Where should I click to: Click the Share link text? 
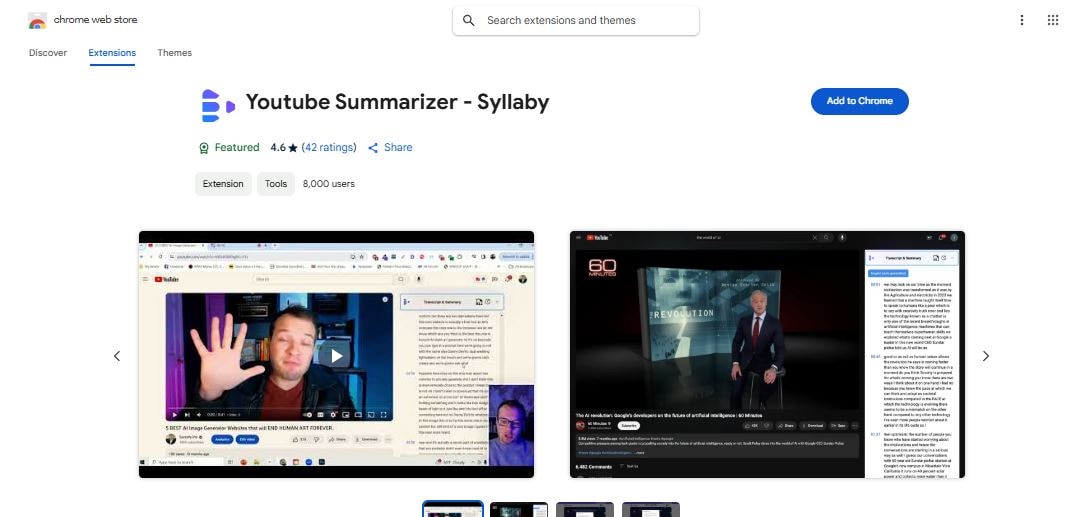[398, 147]
